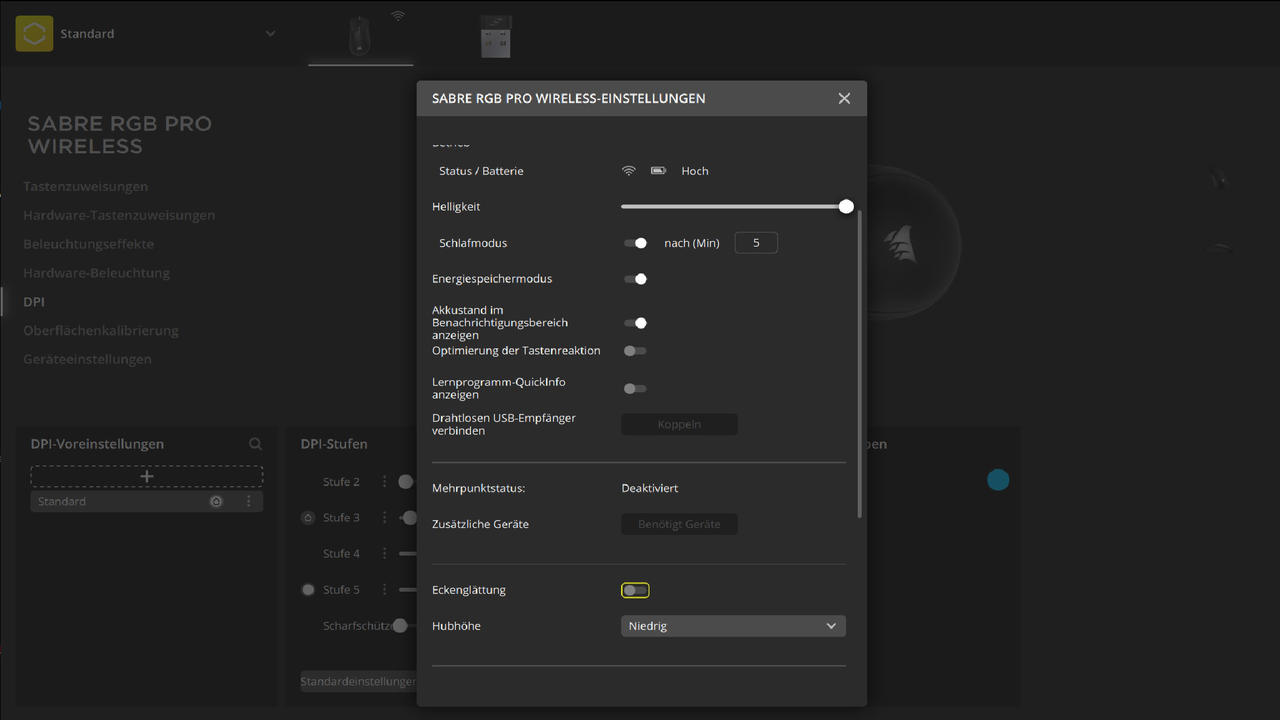Close the wireless settings dialog

pyautogui.click(x=844, y=98)
